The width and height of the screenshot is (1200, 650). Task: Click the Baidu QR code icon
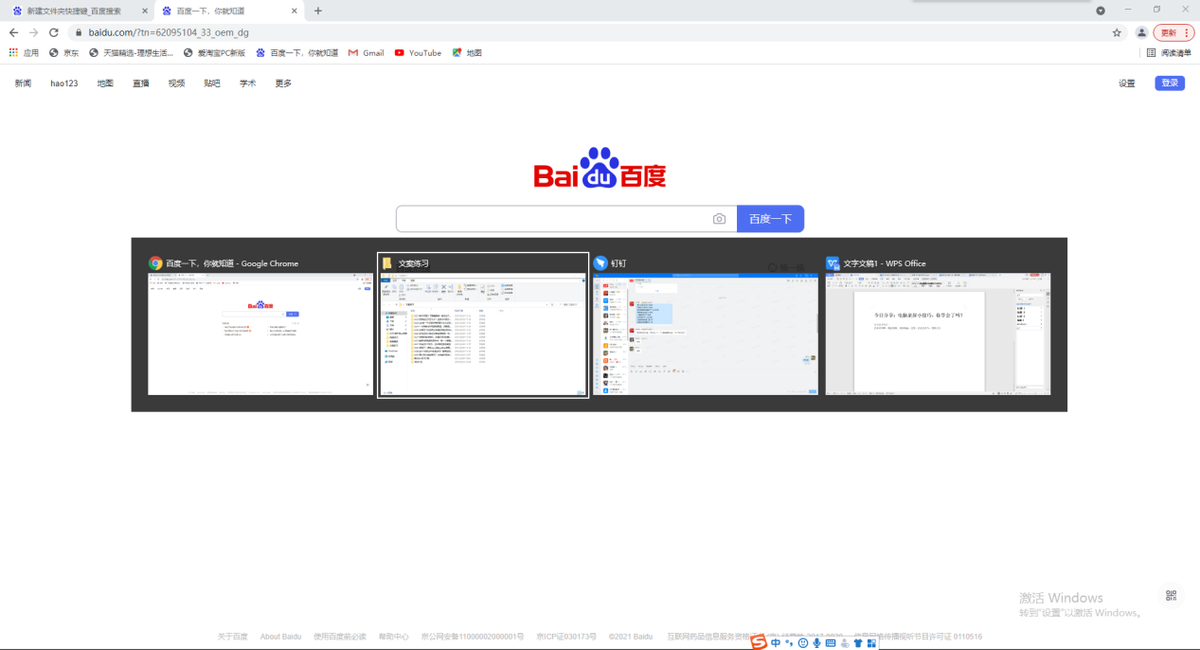(x=1171, y=596)
